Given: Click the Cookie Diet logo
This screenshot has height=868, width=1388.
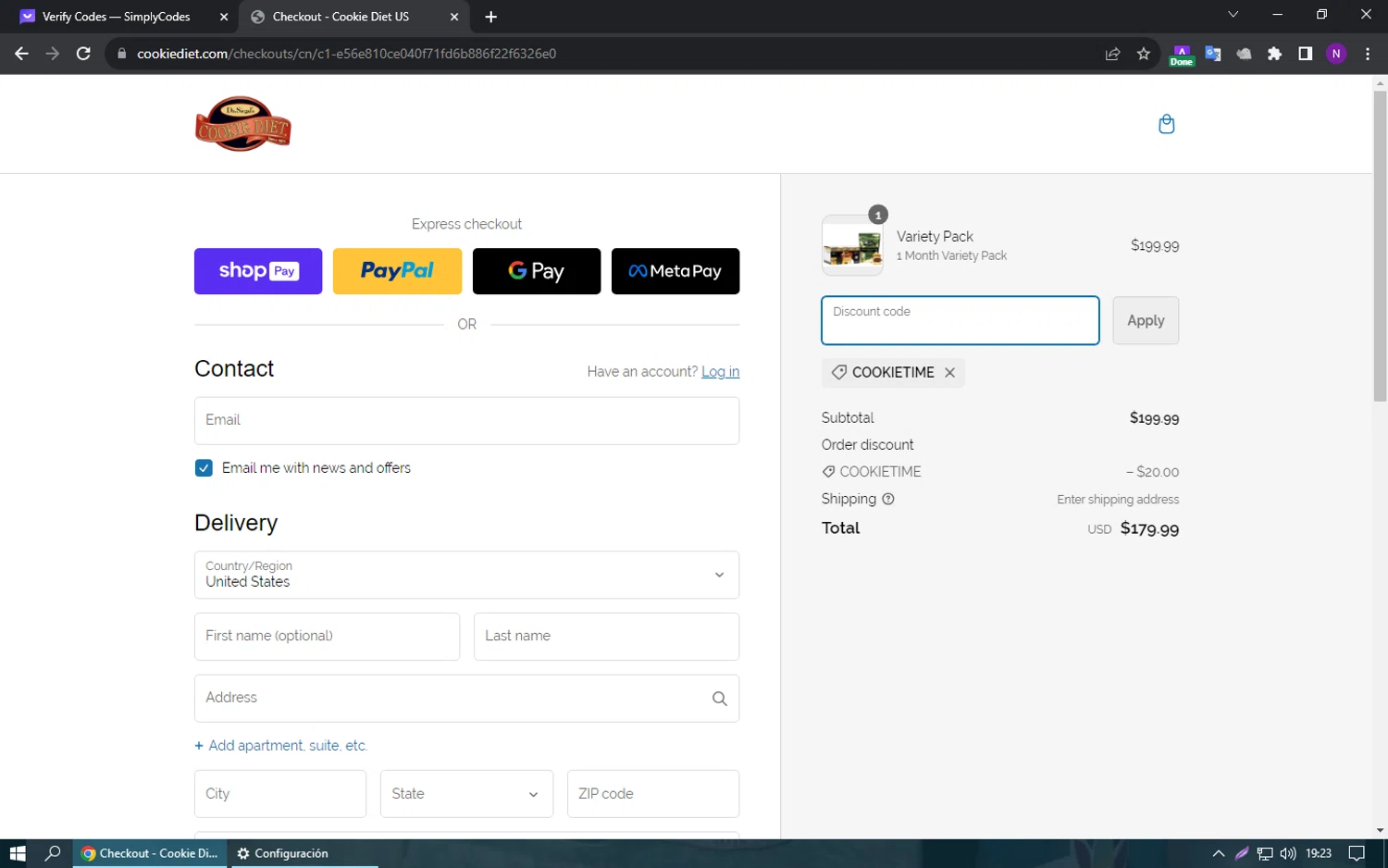Looking at the screenshot, I should pos(243,124).
